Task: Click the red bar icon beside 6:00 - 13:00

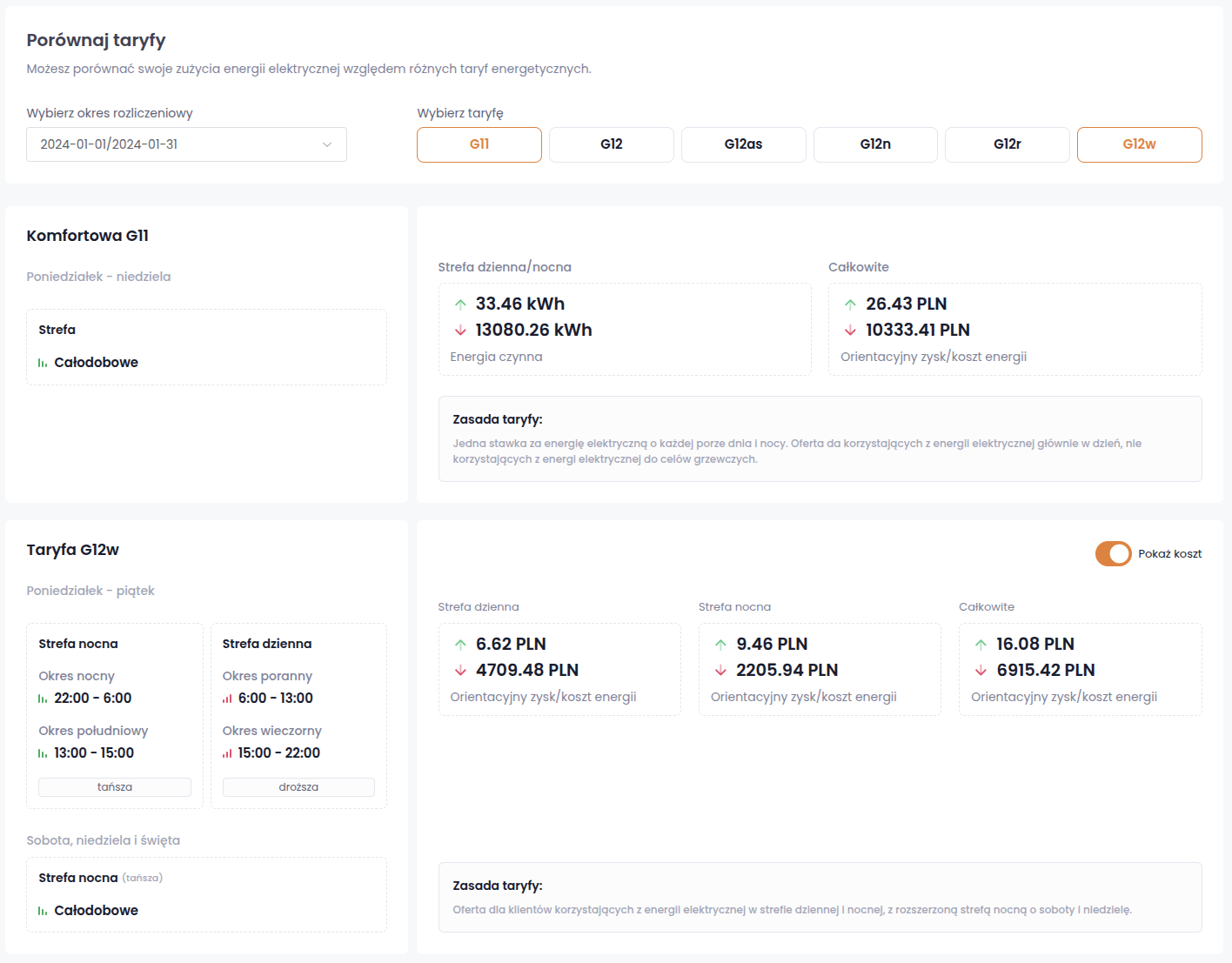Action: pyautogui.click(x=227, y=699)
